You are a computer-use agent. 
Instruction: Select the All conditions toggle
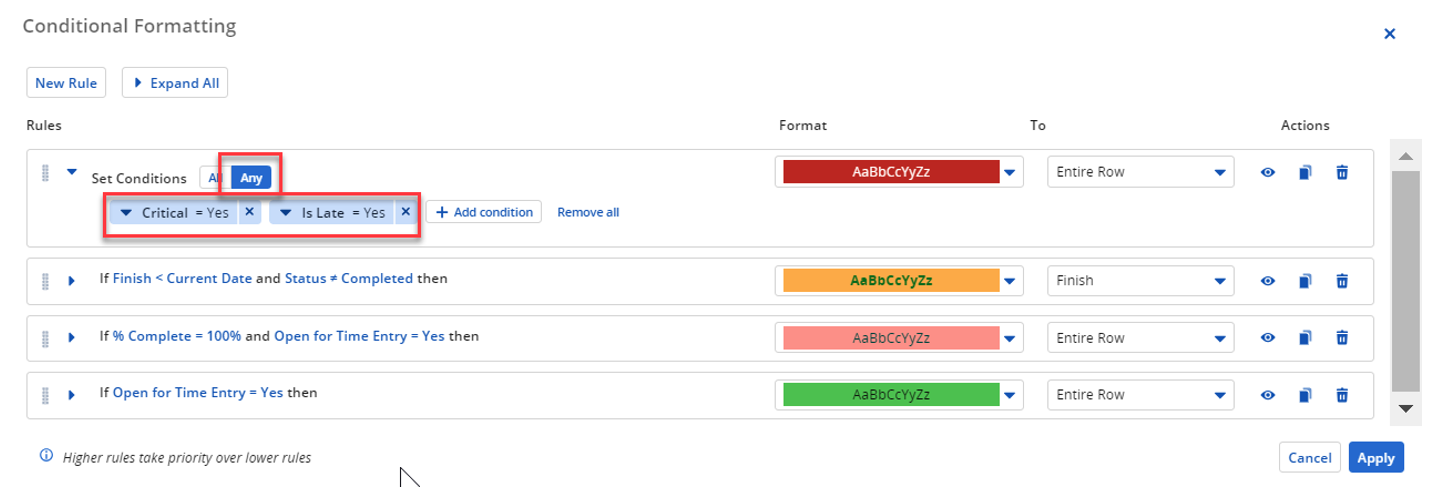214,178
